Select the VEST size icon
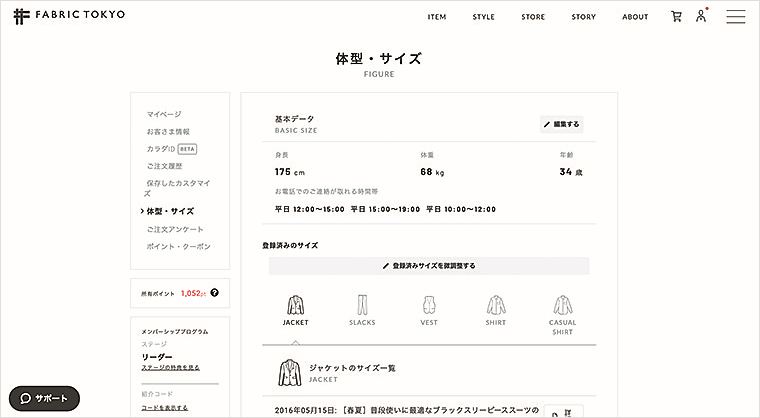The height and width of the screenshot is (418, 760). [429, 310]
